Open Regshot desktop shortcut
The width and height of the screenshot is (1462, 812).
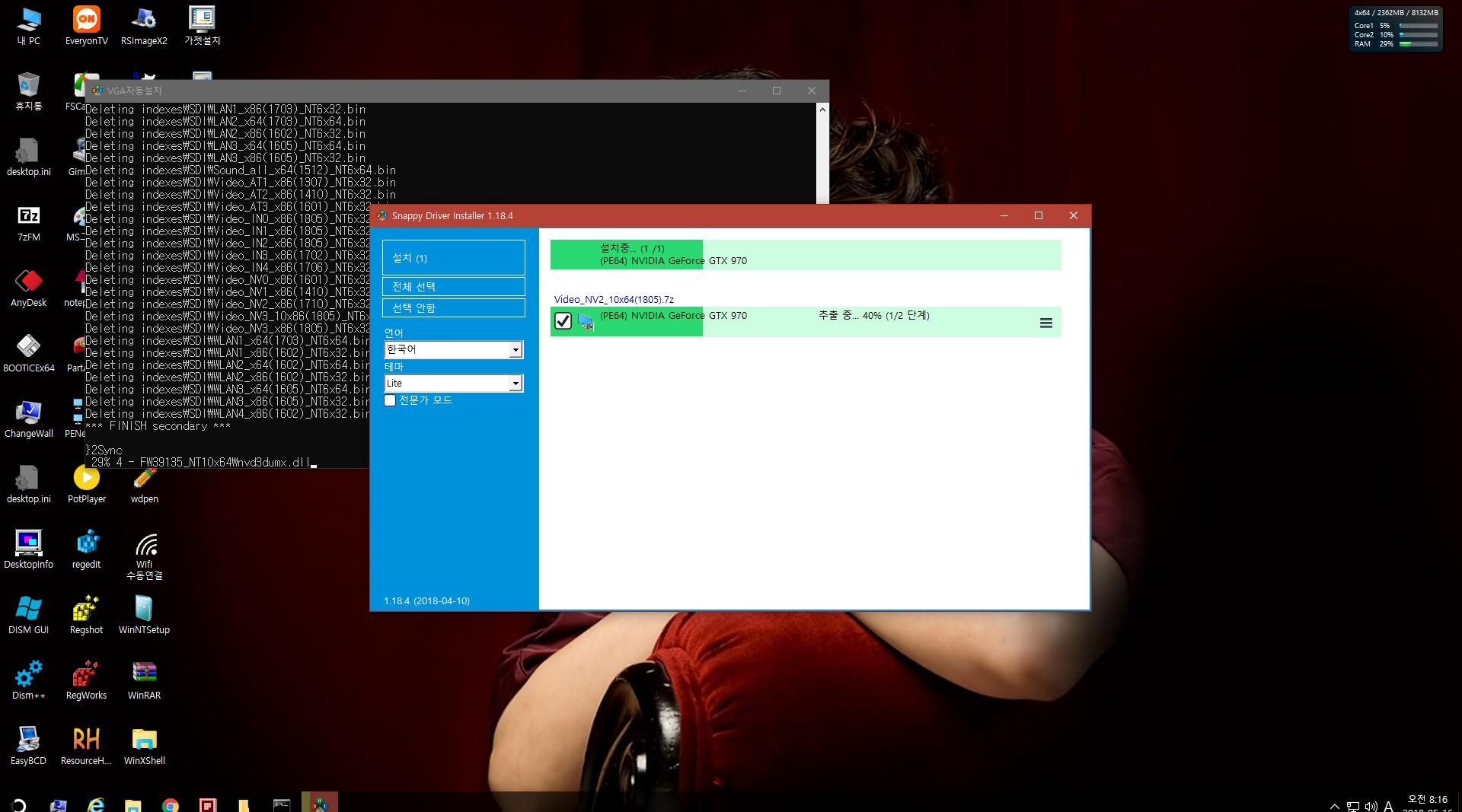click(86, 615)
